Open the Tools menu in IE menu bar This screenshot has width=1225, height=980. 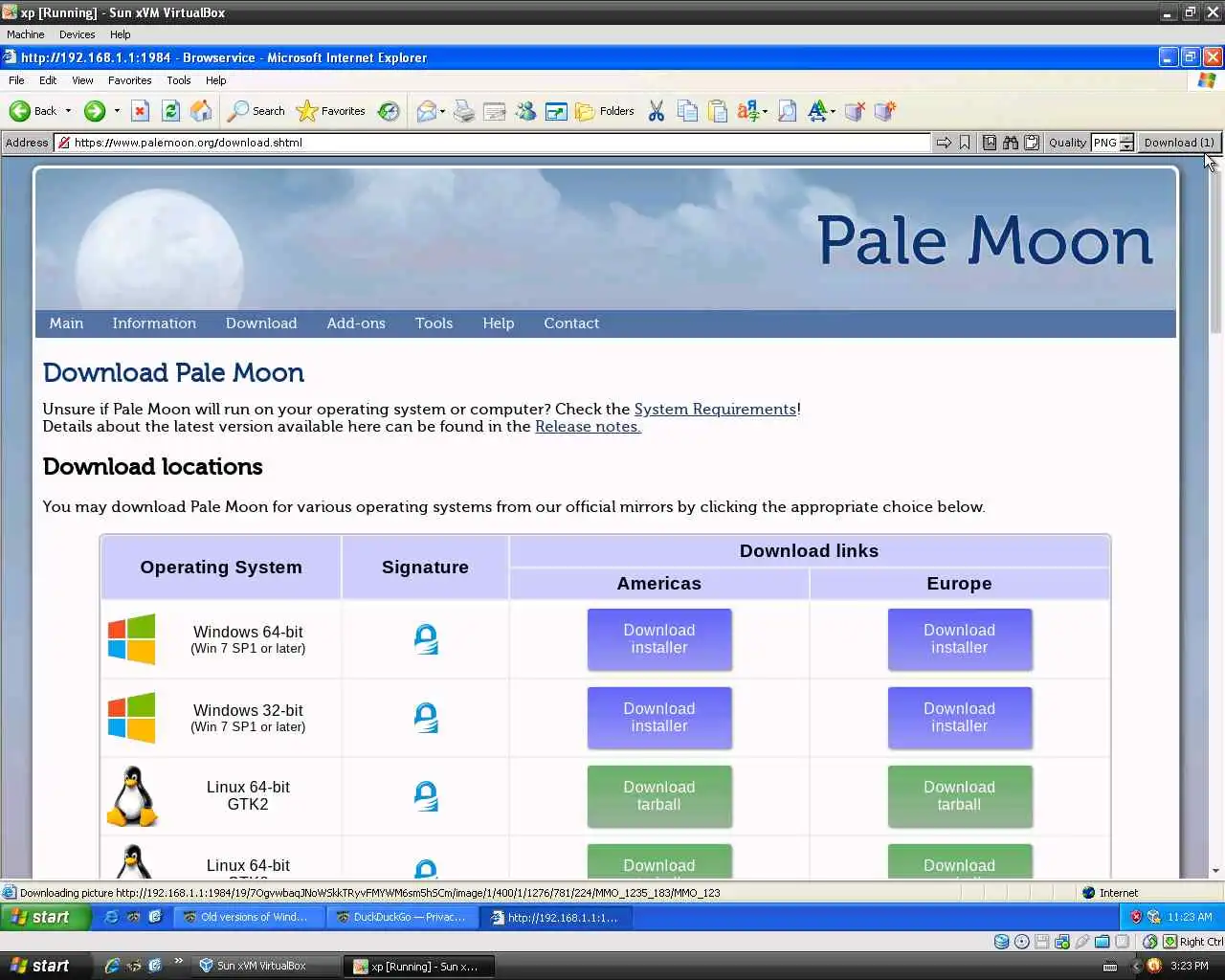pyautogui.click(x=179, y=80)
